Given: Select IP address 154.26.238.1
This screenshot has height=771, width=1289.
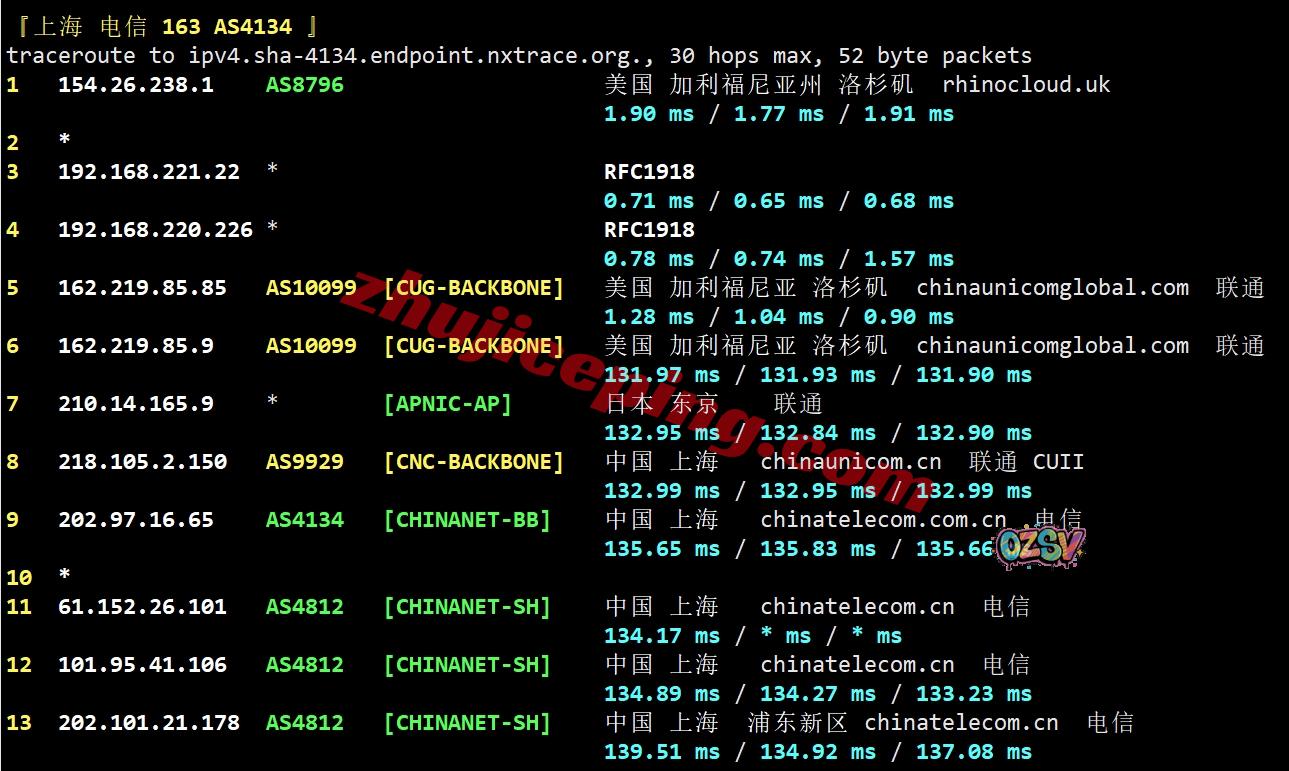Looking at the screenshot, I should (x=135, y=85).
